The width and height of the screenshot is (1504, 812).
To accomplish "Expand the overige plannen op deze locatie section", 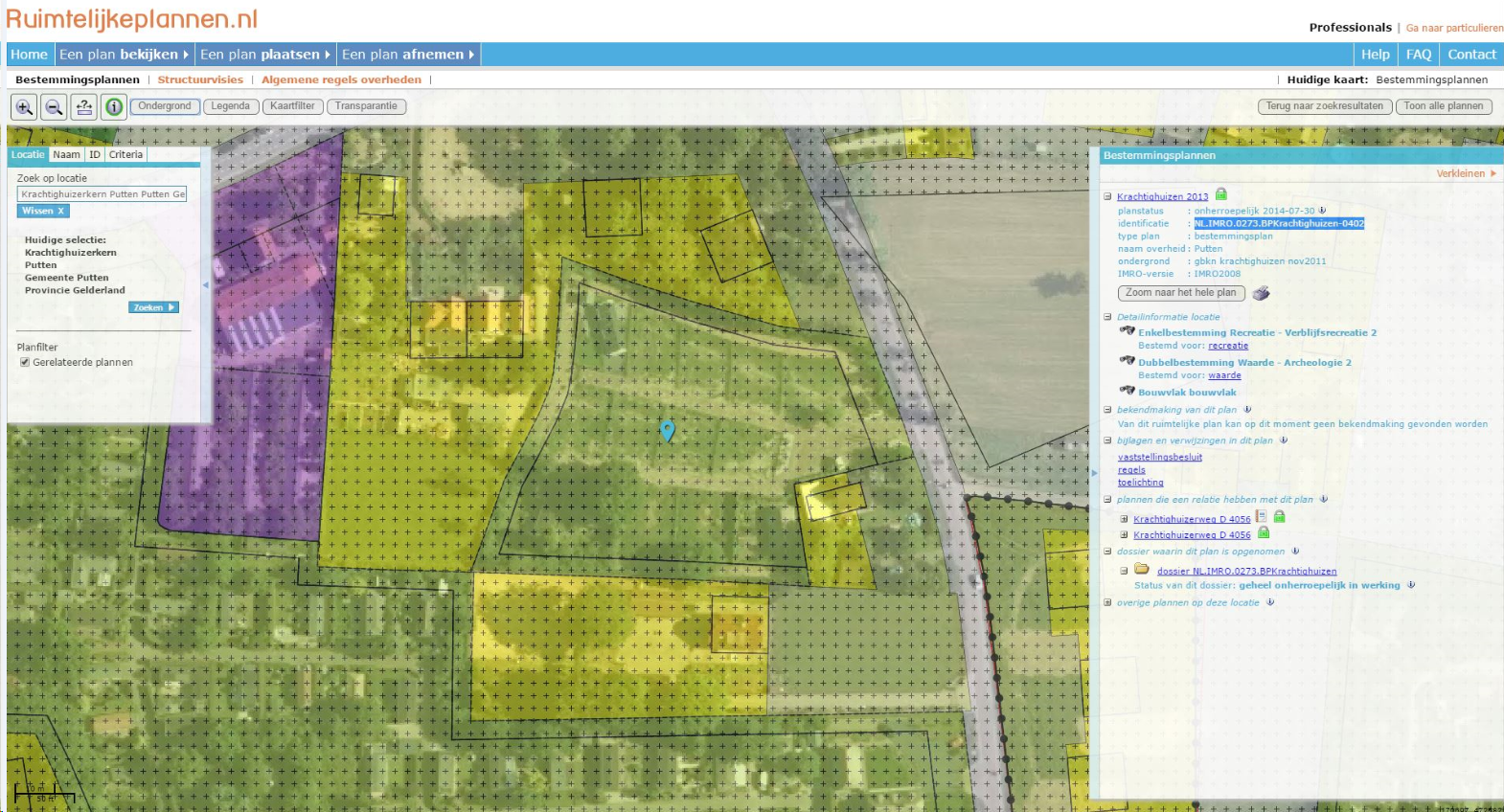I will pos(1107,602).
